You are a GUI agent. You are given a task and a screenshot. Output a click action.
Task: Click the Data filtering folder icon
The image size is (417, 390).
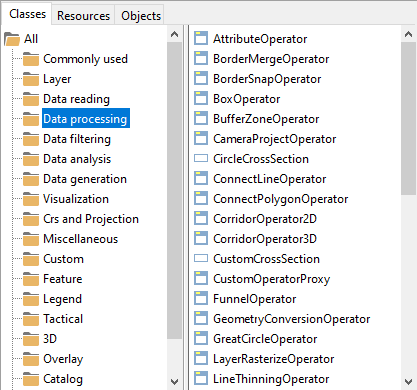click(31, 139)
